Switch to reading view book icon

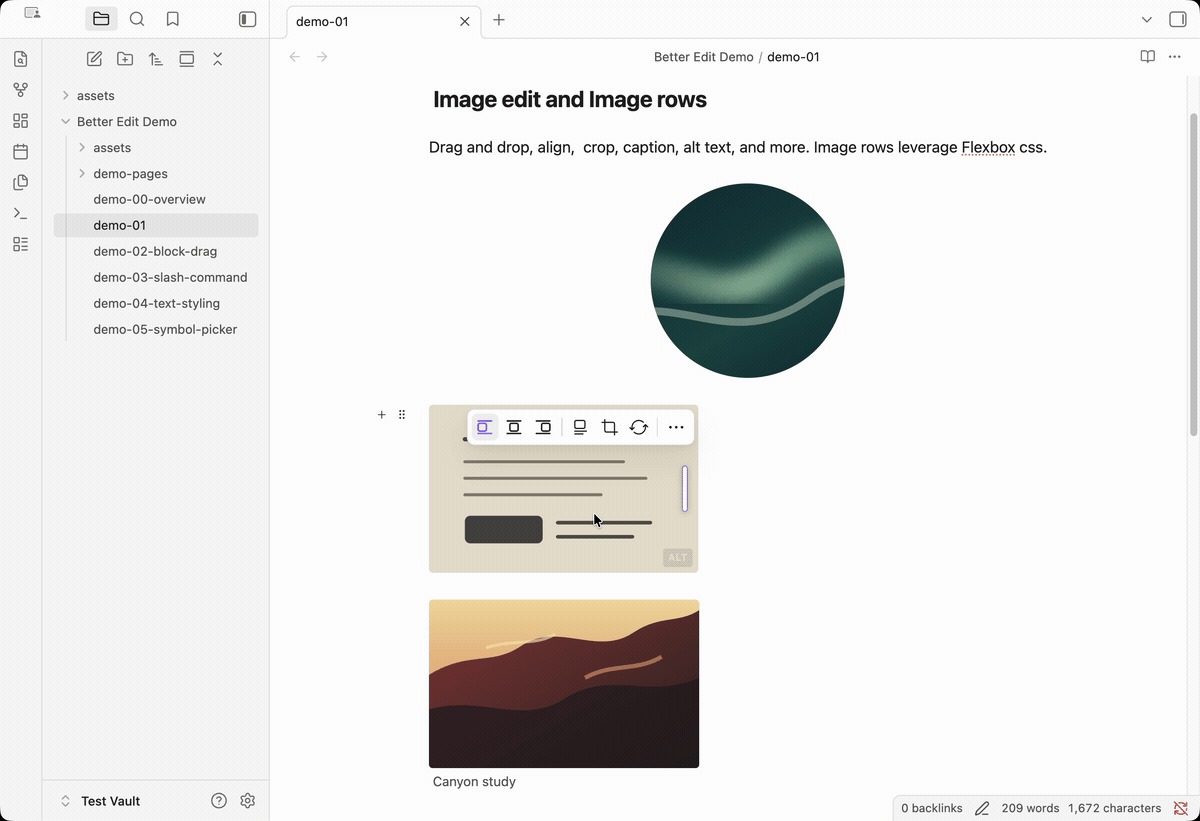coord(1148,57)
